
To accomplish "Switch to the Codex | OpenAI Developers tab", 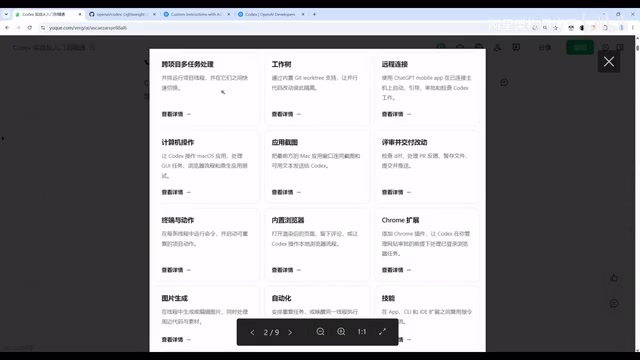I will click(x=271, y=14).
